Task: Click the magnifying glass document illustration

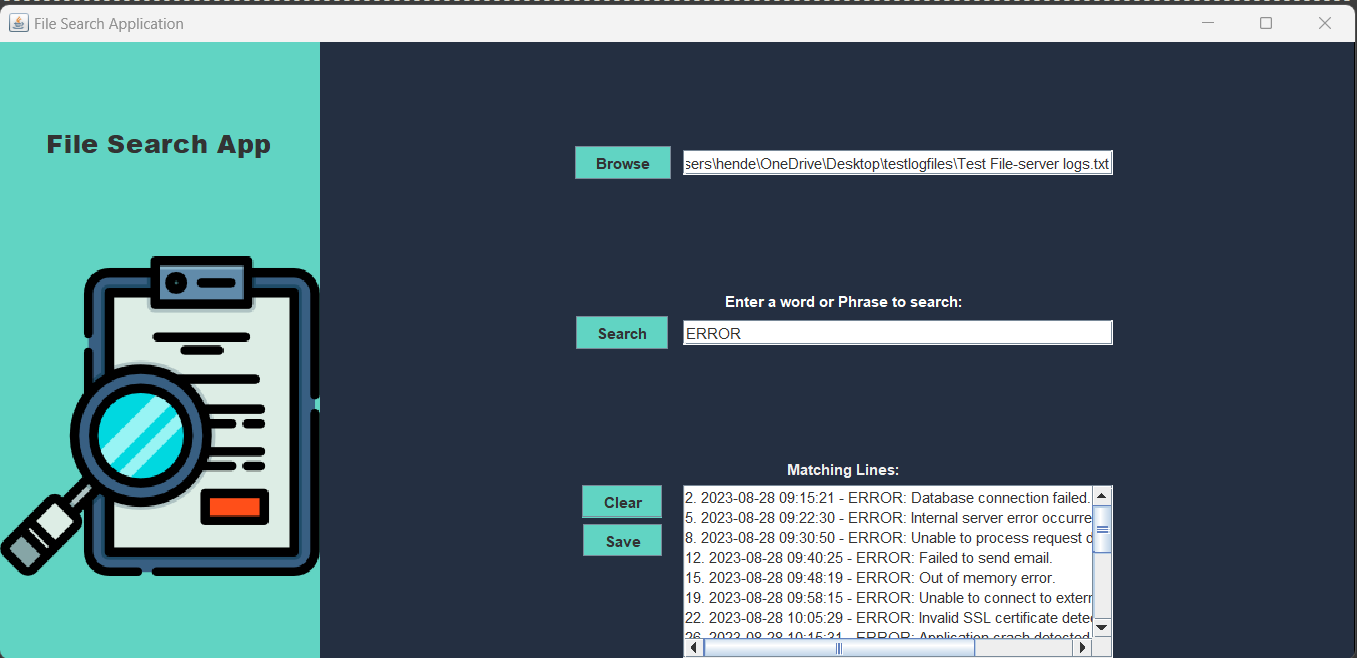Action: tap(160, 415)
